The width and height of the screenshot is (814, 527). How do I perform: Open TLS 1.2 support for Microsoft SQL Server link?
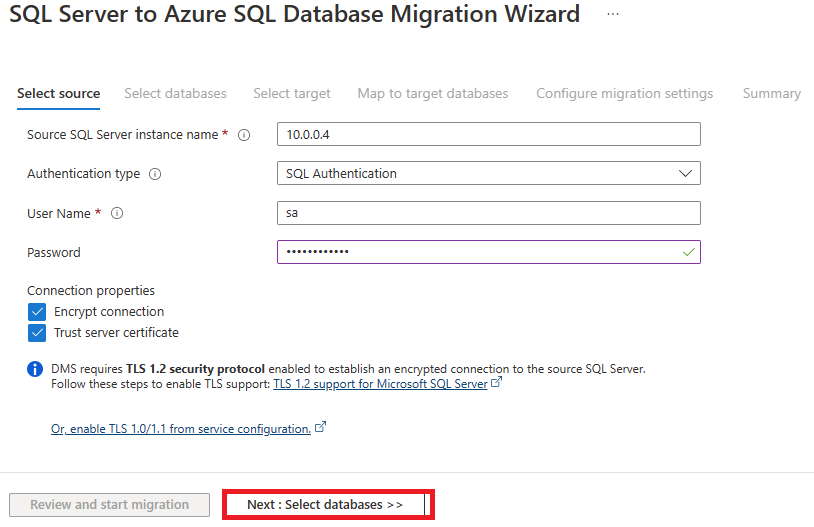click(x=381, y=384)
